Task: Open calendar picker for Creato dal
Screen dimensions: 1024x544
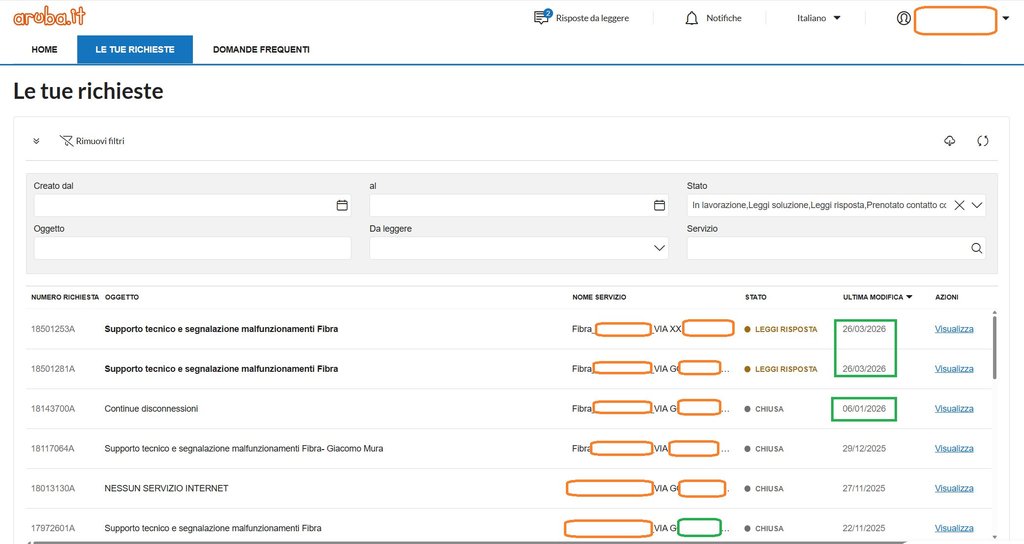Action: (341, 205)
